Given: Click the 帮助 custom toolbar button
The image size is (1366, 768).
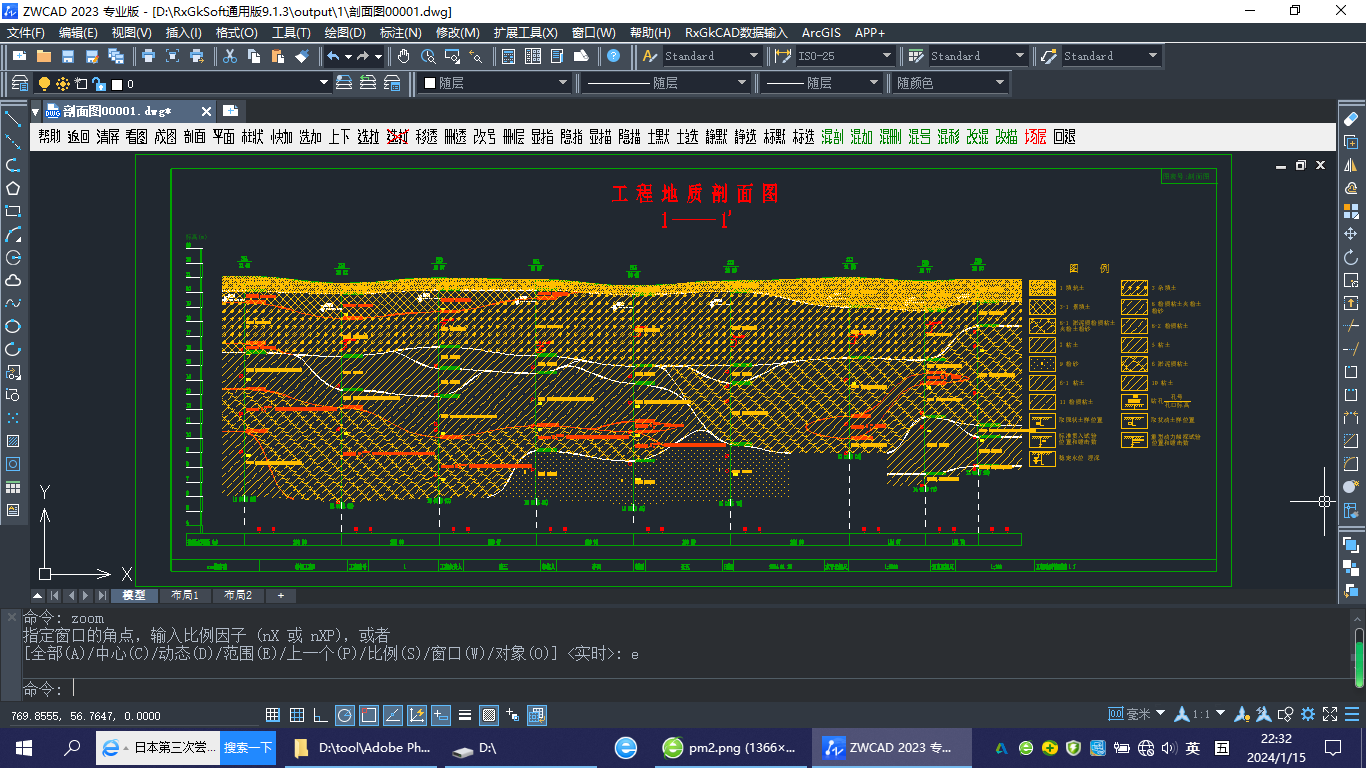Looking at the screenshot, I should coord(50,136).
